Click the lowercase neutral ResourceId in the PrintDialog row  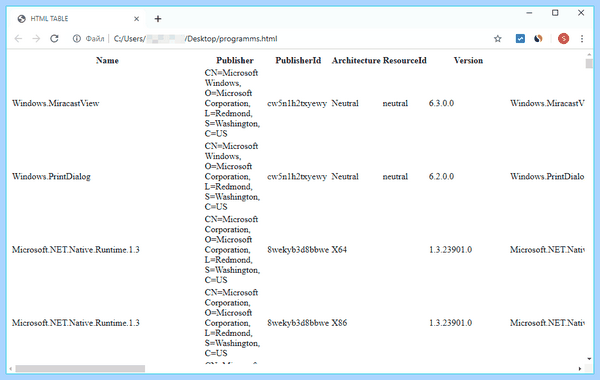395,176
